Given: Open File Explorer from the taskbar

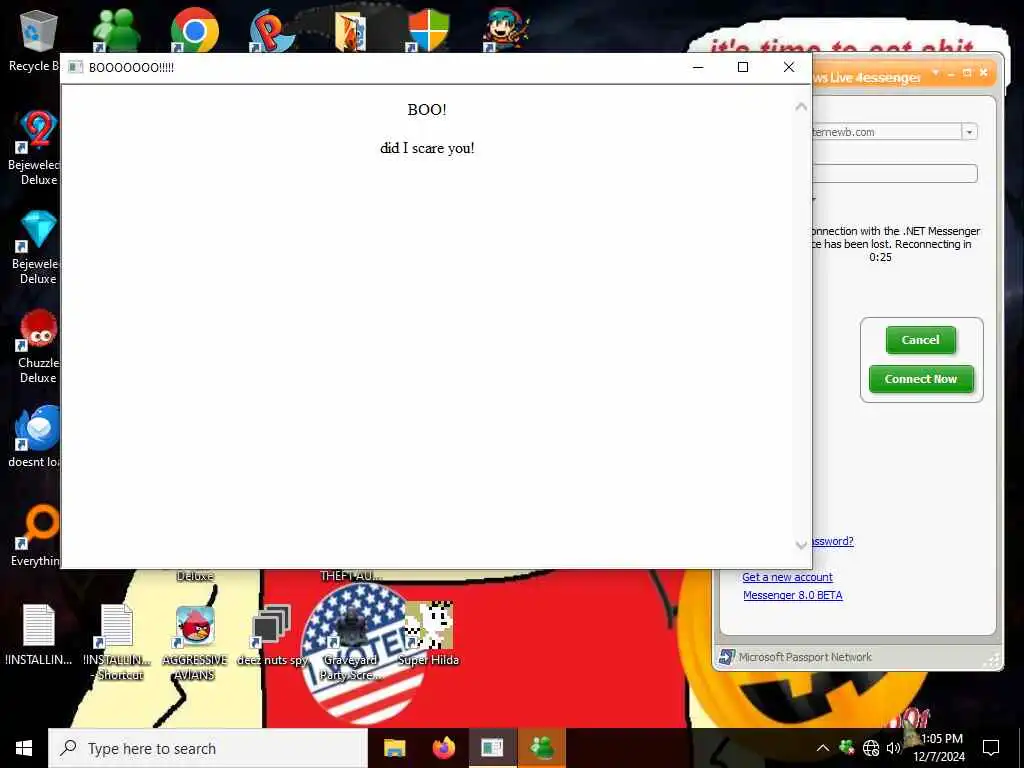Looking at the screenshot, I should (394, 748).
